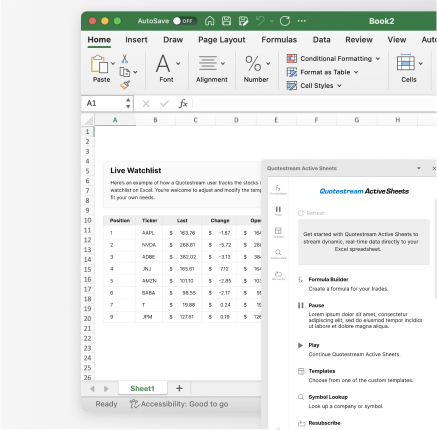Open the Cell Styles dropdown
Viewport: 437px width, 430px height.
(314, 86)
